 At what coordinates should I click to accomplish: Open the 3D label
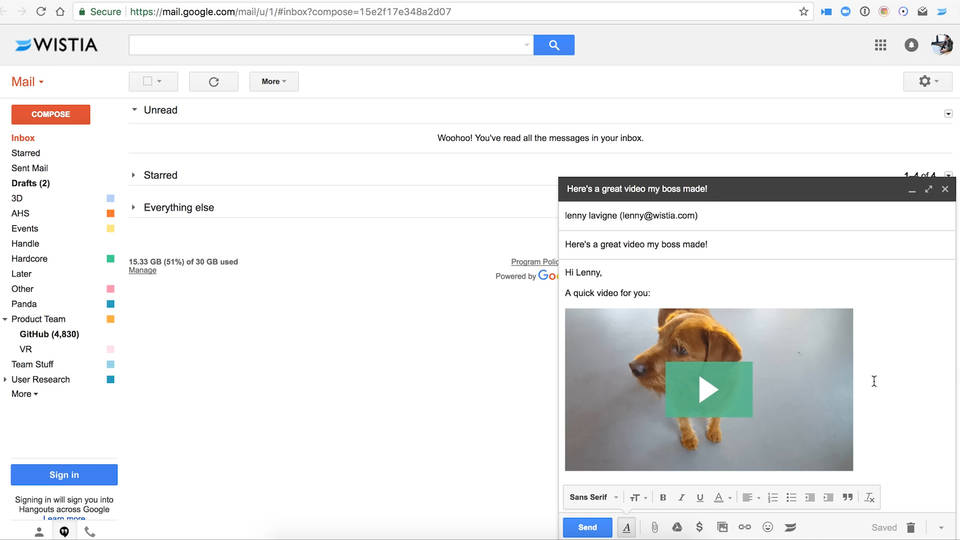point(17,198)
